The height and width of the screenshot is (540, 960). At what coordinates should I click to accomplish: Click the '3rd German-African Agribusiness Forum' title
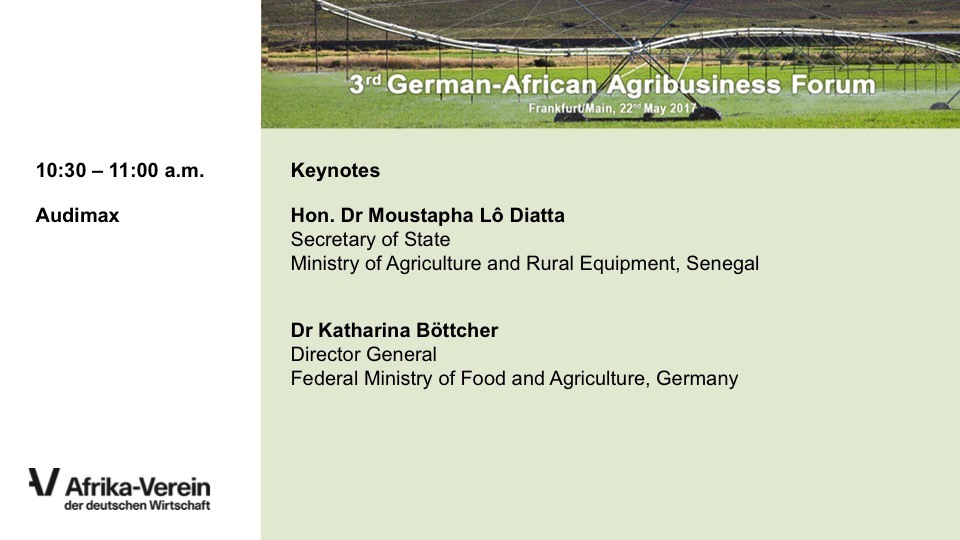[612, 85]
